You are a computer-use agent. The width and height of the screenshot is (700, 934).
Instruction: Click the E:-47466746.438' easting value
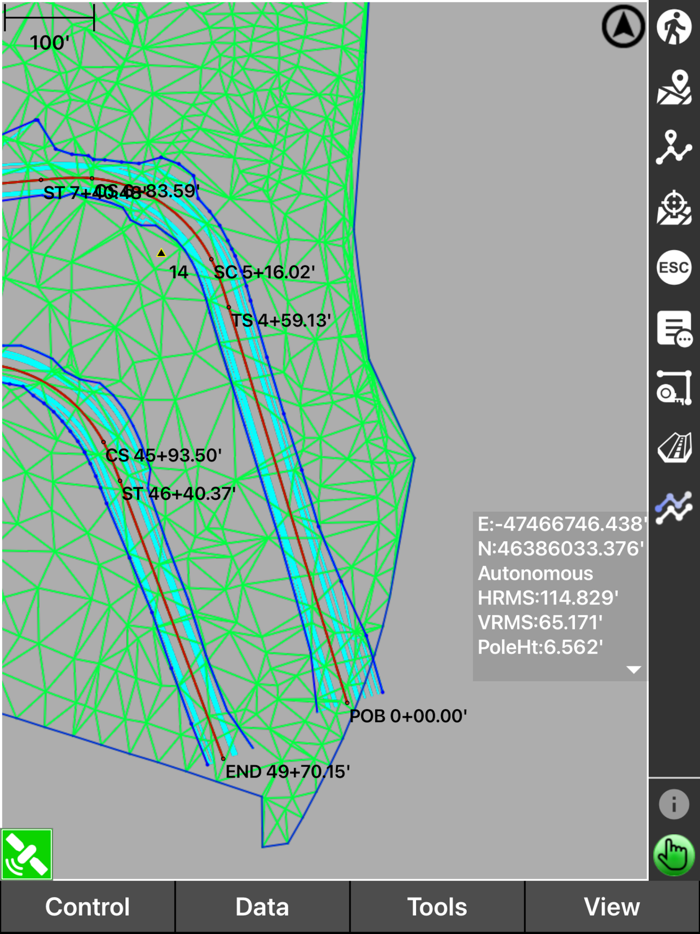pos(562,524)
